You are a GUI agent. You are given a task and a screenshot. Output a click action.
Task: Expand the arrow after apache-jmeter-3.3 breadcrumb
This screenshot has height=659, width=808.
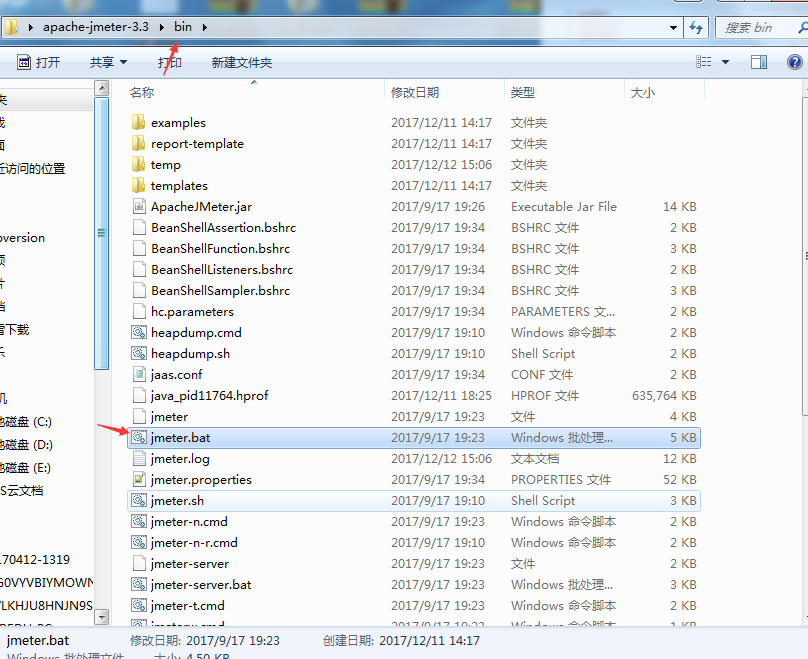(161, 27)
